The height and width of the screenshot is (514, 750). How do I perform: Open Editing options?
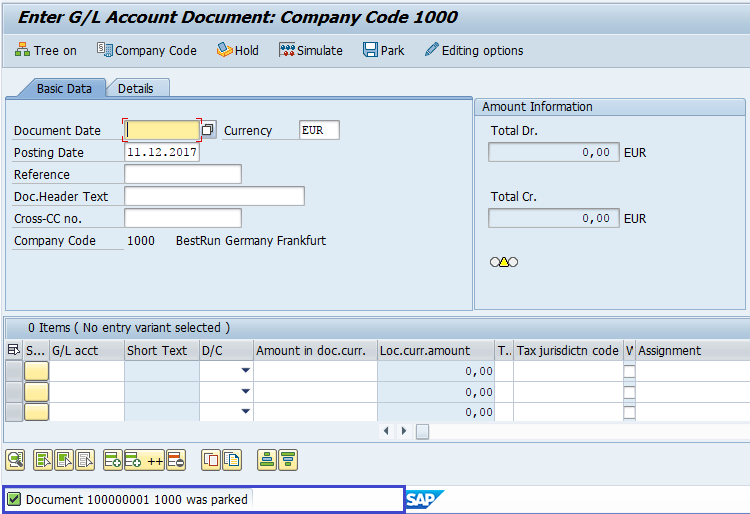coord(473,50)
